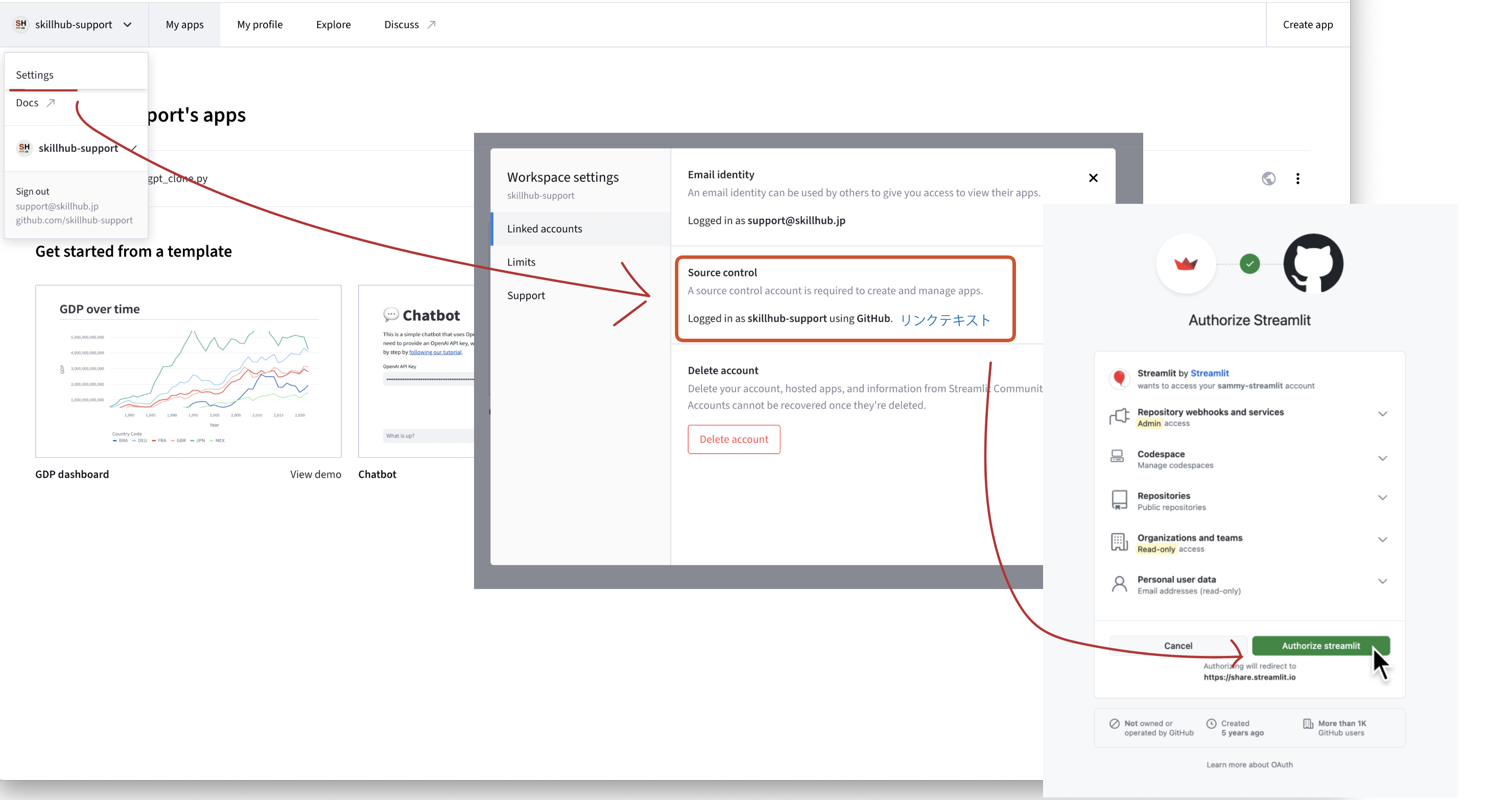This screenshot has height=800, width=1512.
Task: Click the Created 5 years ago clock icon
Action: [1211, 724]
